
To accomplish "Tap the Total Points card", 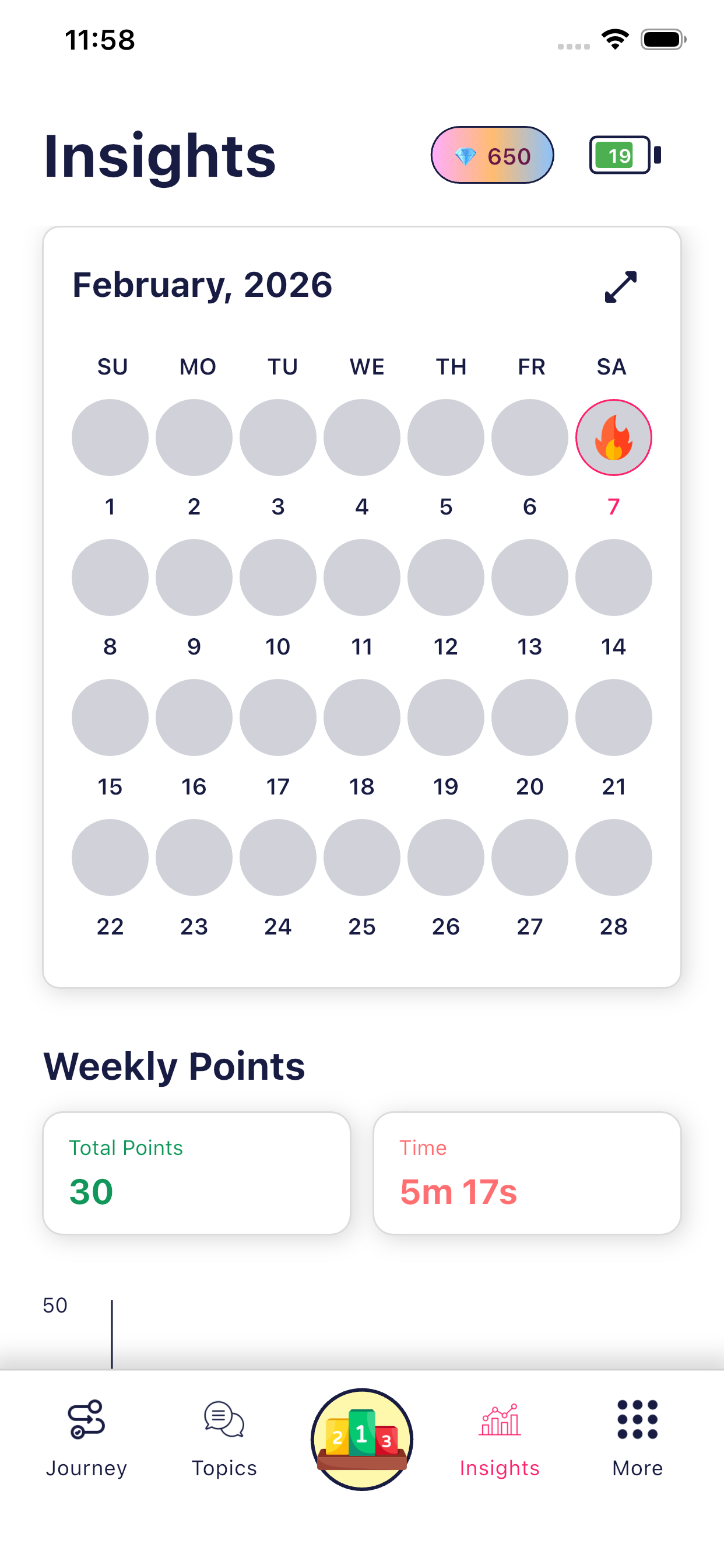I will click(x=196, y=1173).
